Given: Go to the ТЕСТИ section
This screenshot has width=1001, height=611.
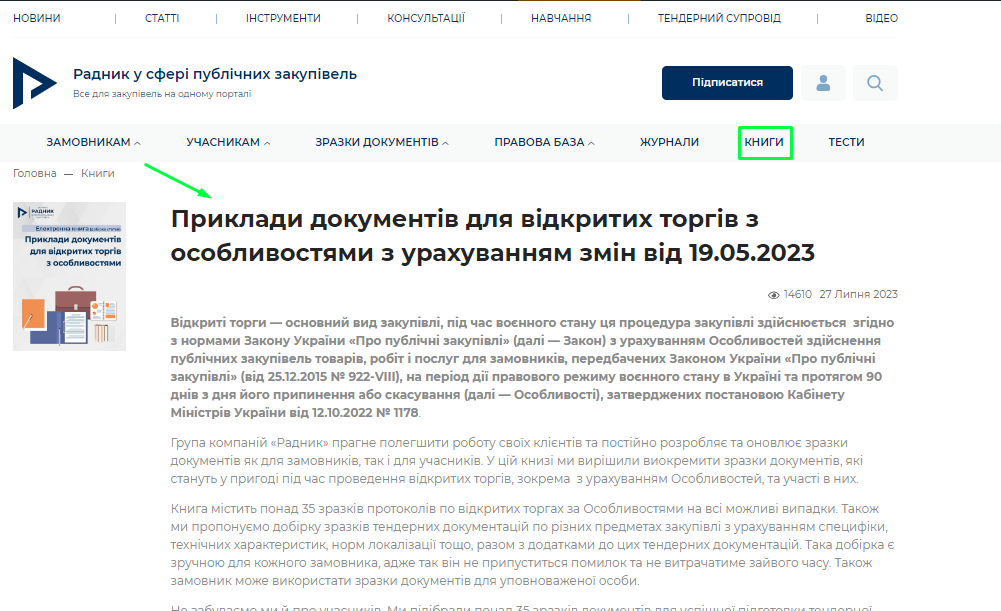Looking at the screenshot, I should [x=846, y=142].
